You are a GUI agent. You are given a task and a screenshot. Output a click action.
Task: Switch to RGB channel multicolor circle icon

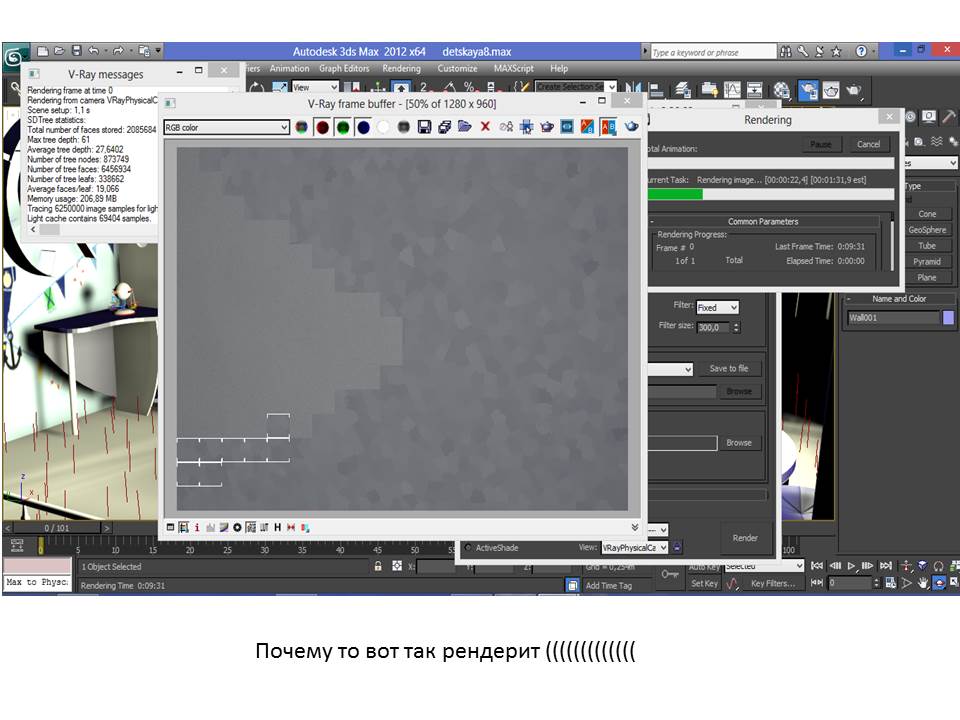tap(301, 127)
